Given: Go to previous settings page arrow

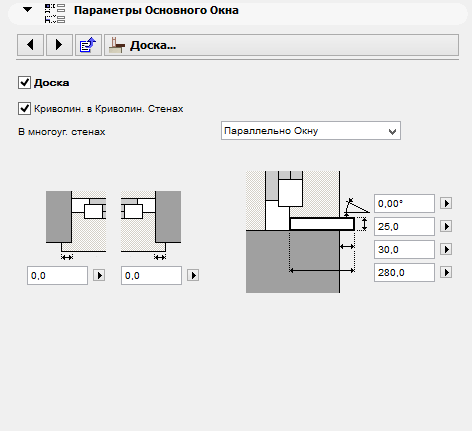Looking at the screenshot, I should tap(30, 45).
